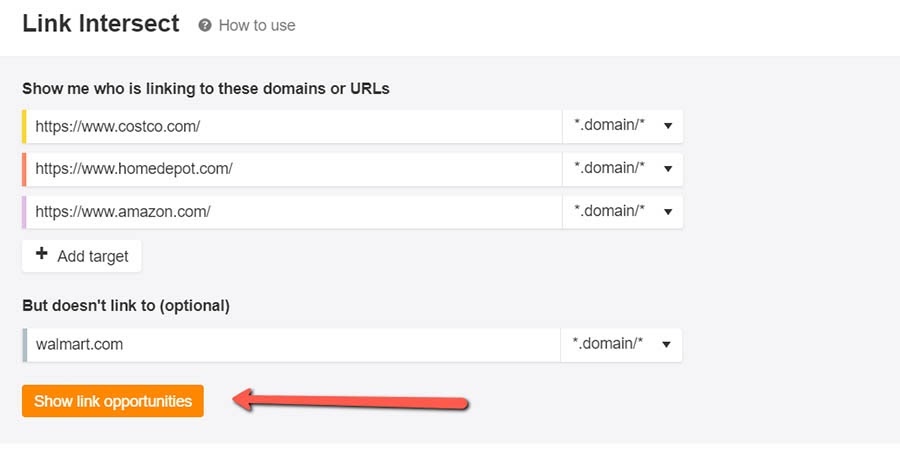Focus the costco.com URL input field
The width and height of the screenshot is (900, 455).
295,127
